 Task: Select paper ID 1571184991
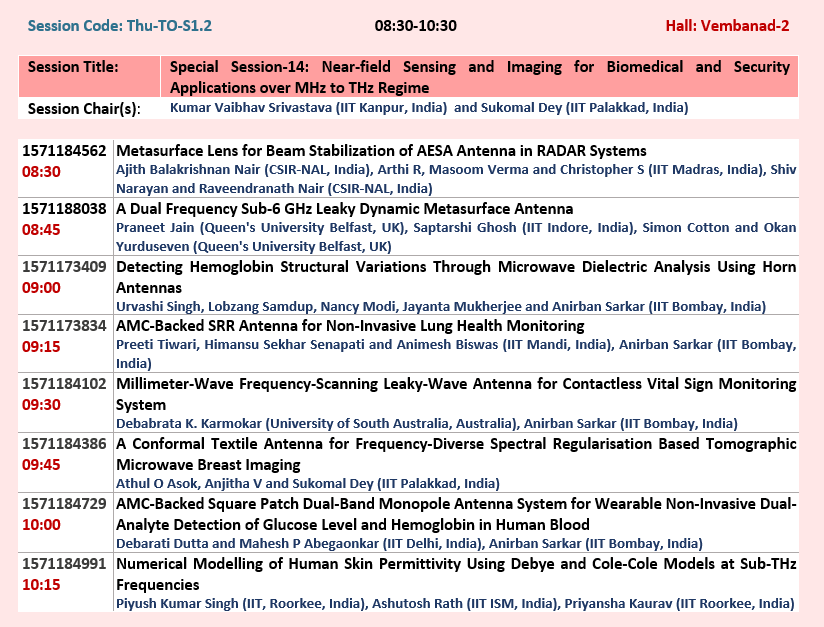click(64, 564)
